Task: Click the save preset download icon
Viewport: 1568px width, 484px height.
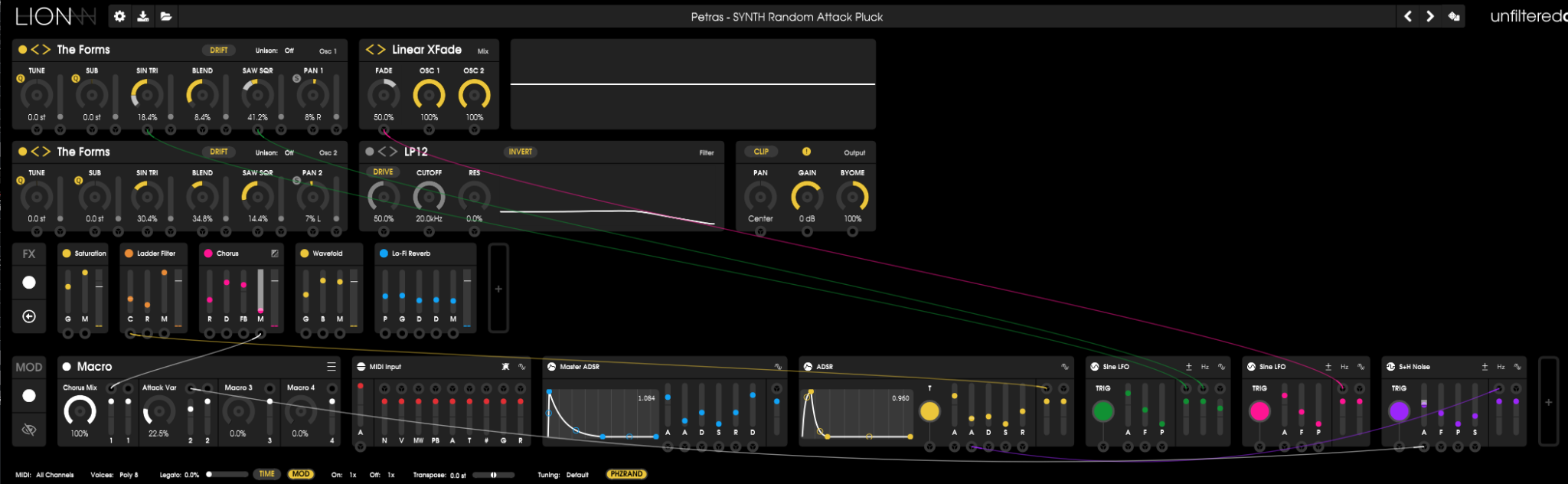Action: [x=142, y=16]
